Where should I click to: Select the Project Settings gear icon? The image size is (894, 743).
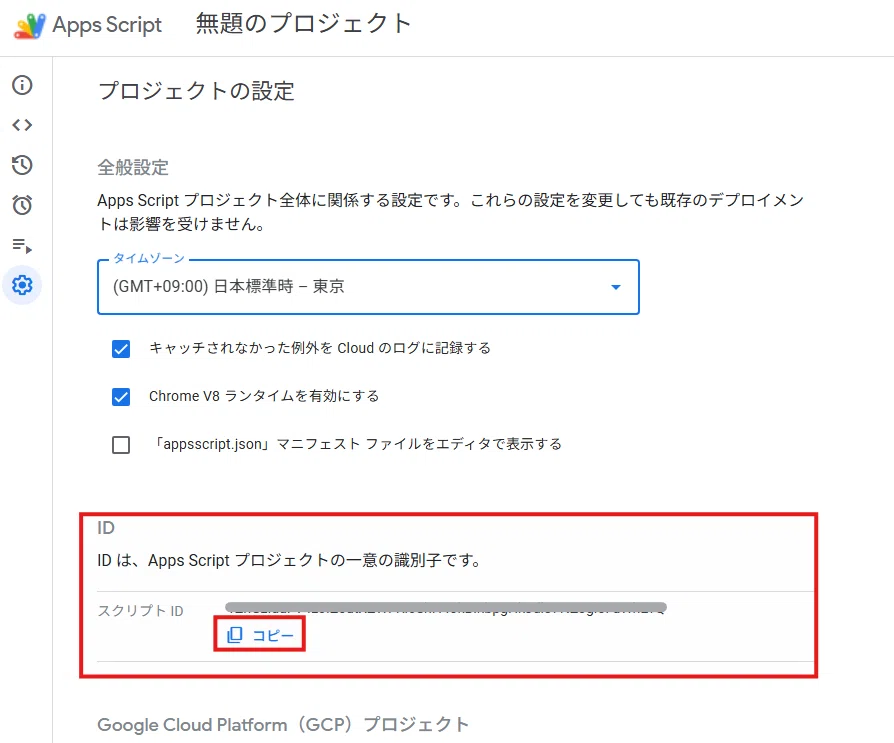click(x=22, y=285)
